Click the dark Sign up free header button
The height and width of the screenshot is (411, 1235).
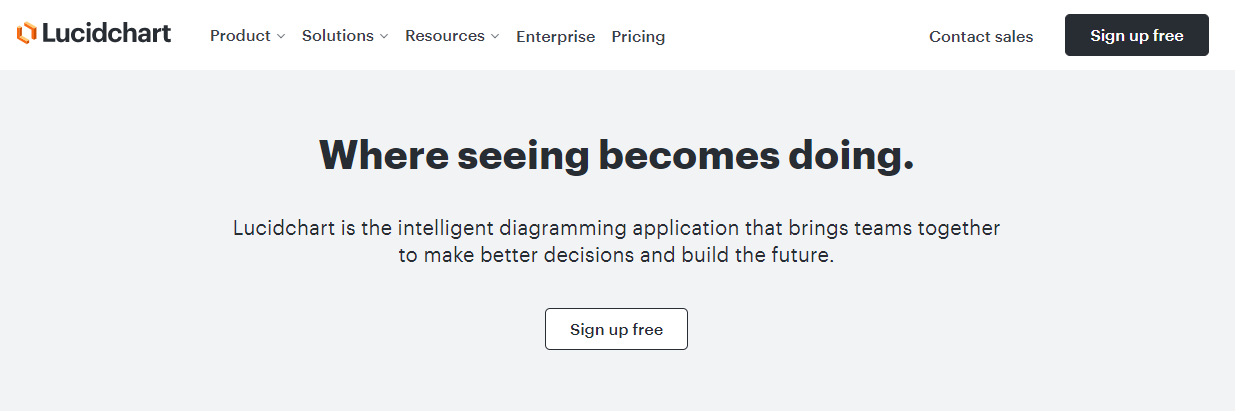[1136, 35]
